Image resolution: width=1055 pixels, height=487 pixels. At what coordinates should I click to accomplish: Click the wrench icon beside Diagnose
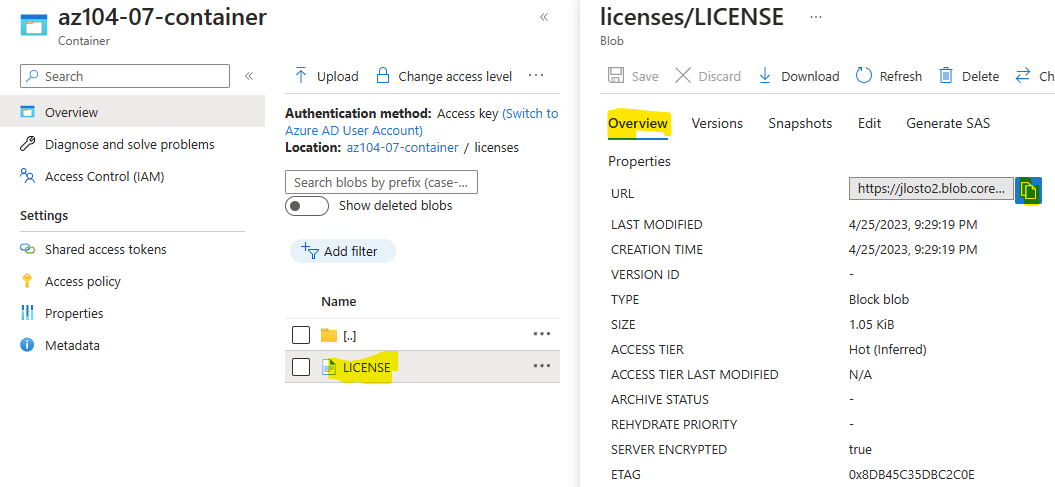(27, 144)
